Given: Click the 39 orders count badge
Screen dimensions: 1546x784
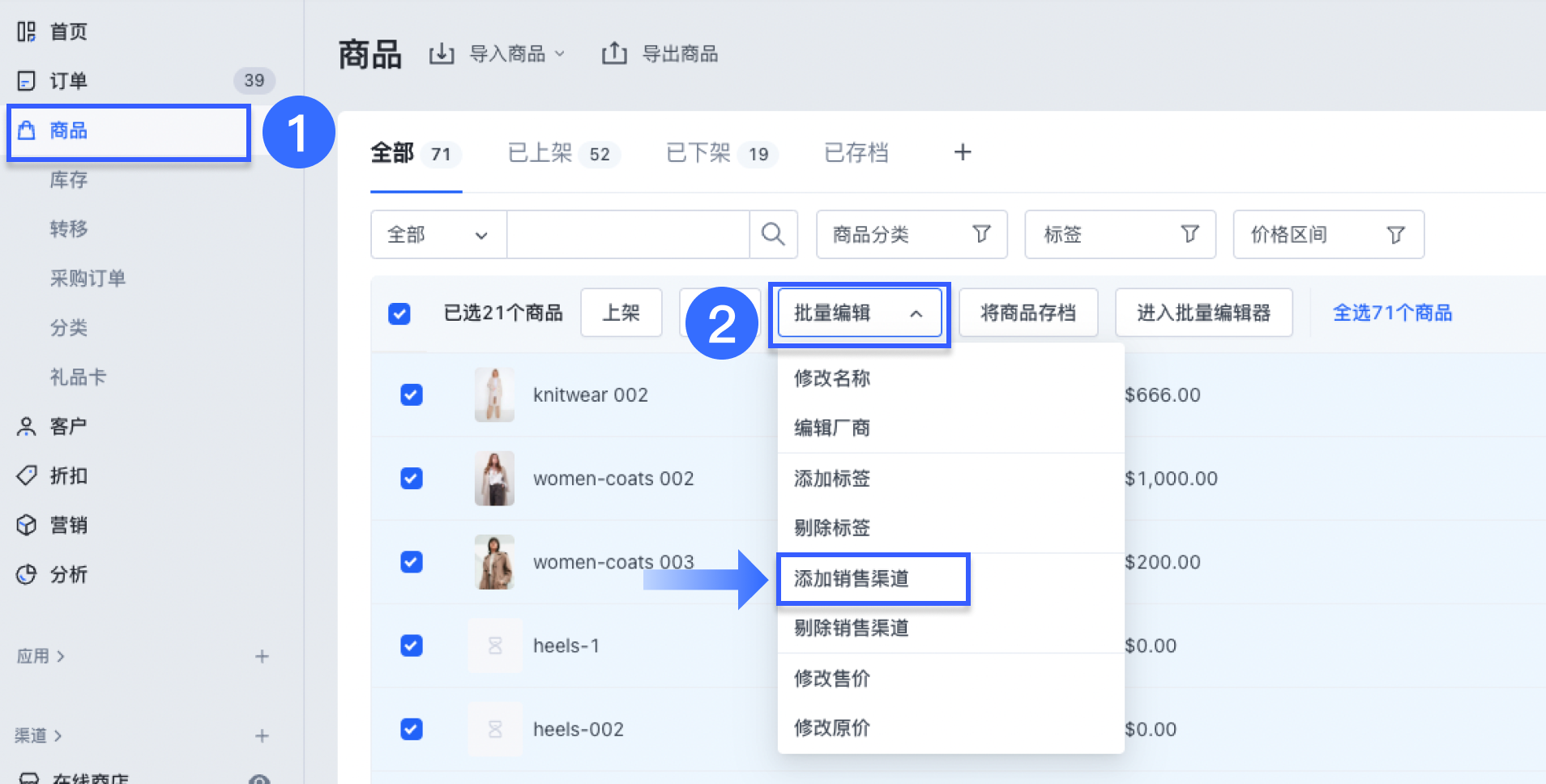Looking at the screenshot, I should click(254, 80).
